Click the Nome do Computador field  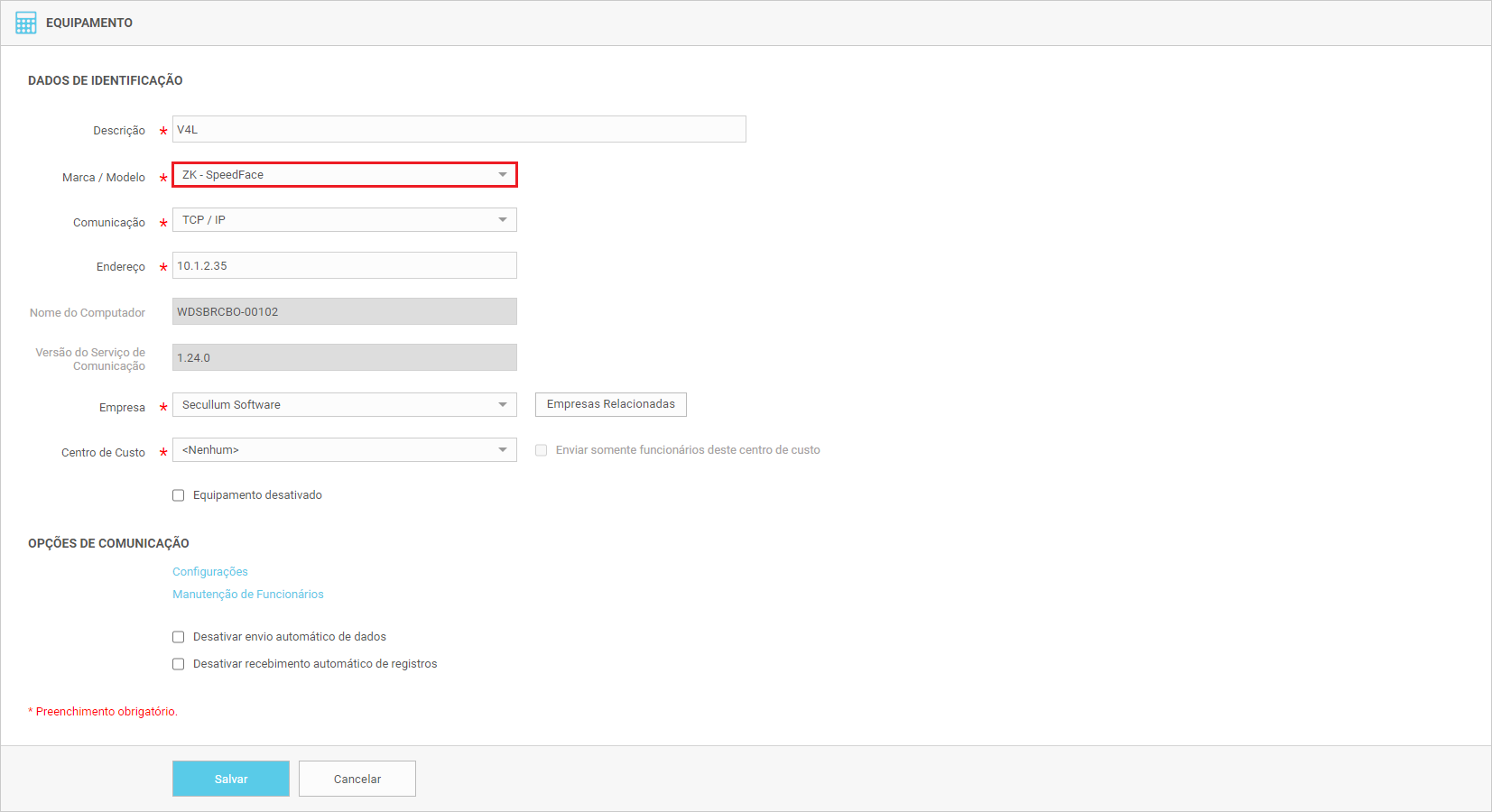tap(345, 311)
